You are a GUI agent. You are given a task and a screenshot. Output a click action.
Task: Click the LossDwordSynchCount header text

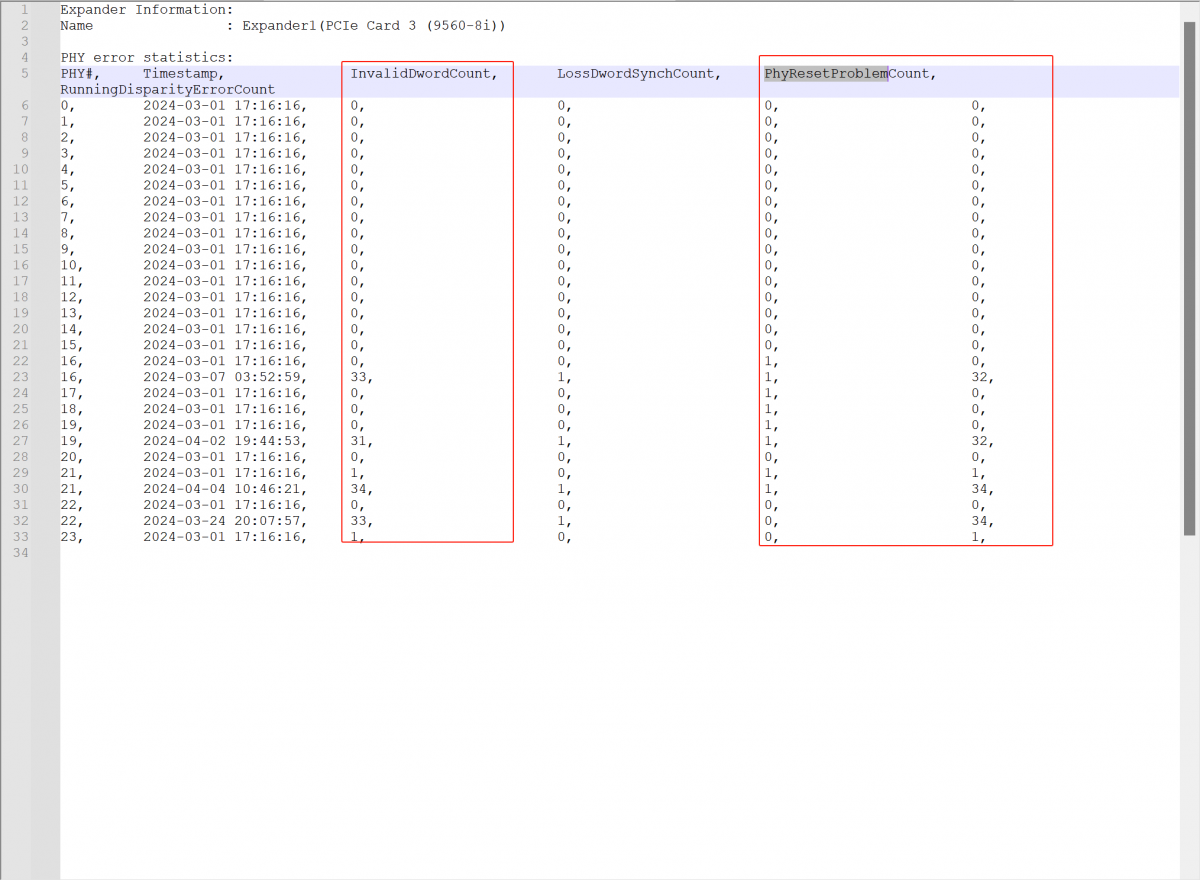[x=638, y=74]
